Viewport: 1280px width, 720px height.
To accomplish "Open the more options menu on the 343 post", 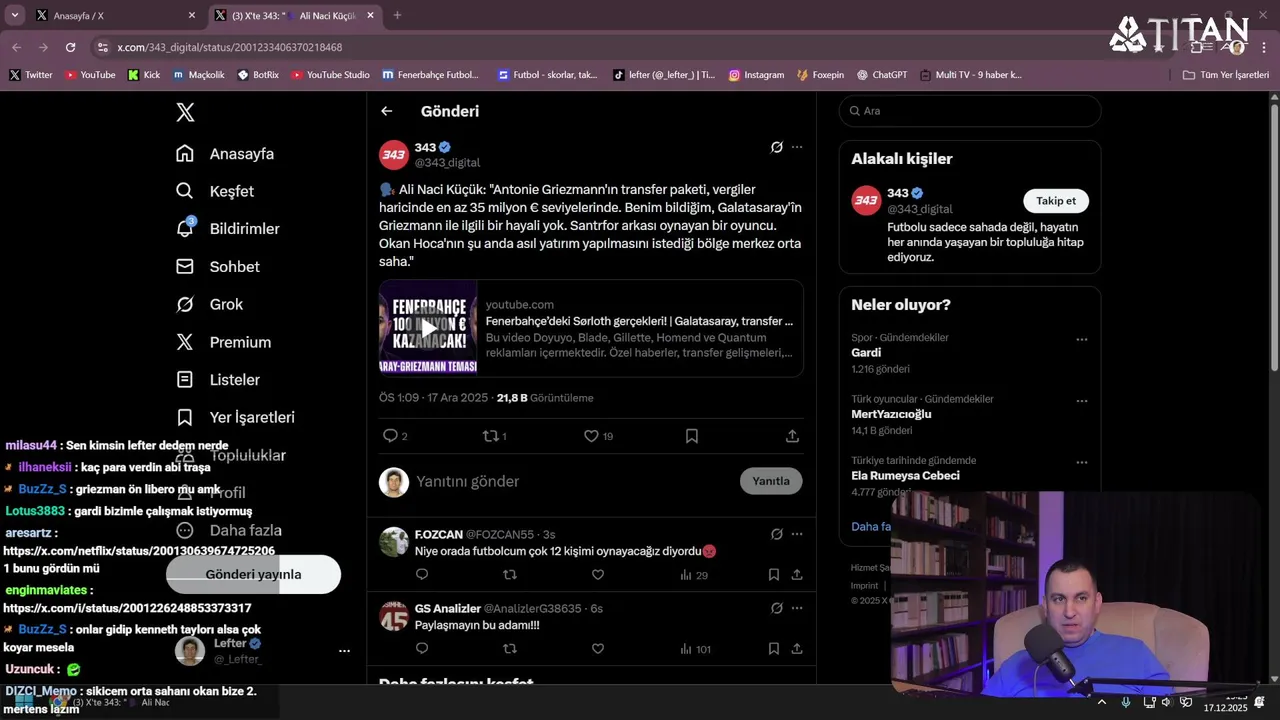I will point(797,147).
